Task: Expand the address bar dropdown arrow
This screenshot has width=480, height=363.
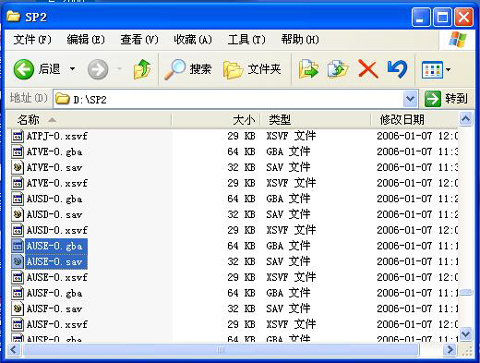Action: pos(410,99)
